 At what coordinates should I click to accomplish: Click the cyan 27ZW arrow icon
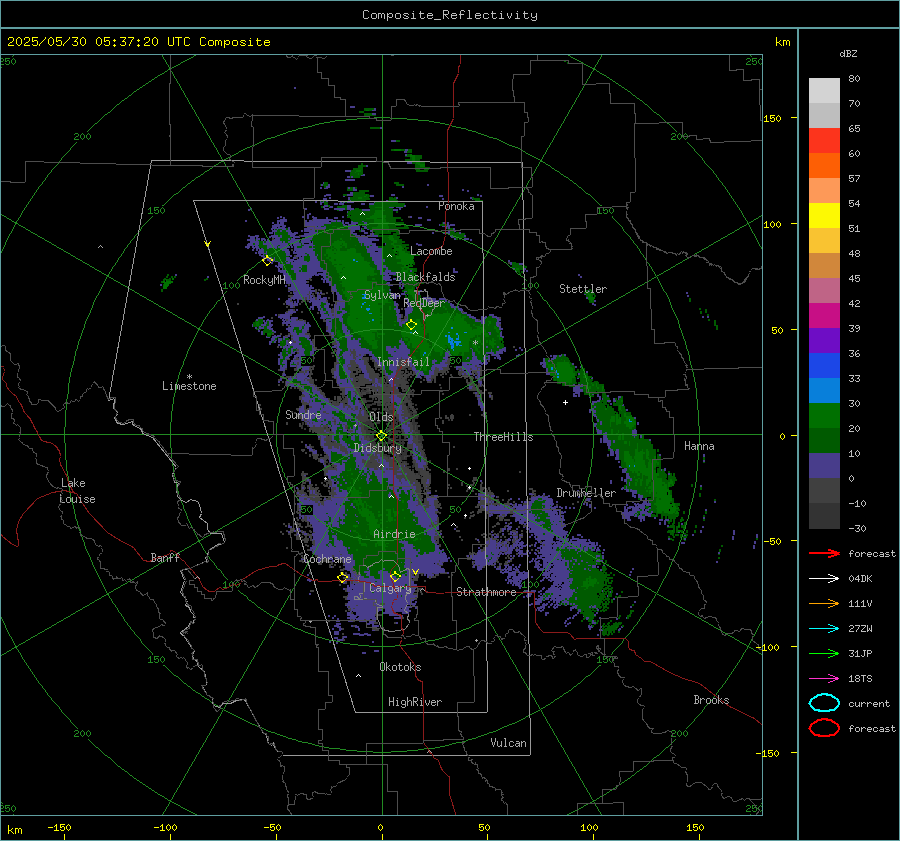click(x=824, y=629)
